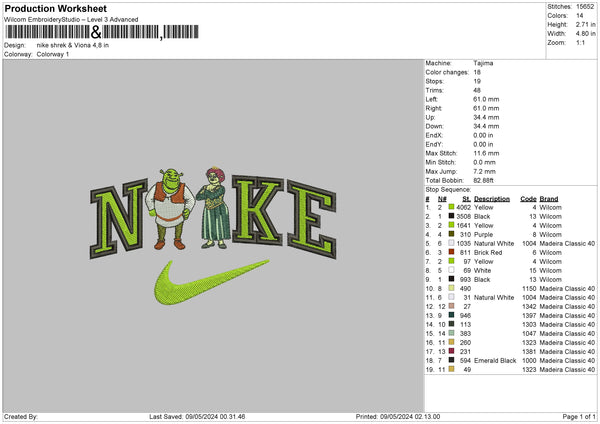Screen dimensions: 600x424
Task: Click the Colors value '14'
Action: click(x=580, y=16)
